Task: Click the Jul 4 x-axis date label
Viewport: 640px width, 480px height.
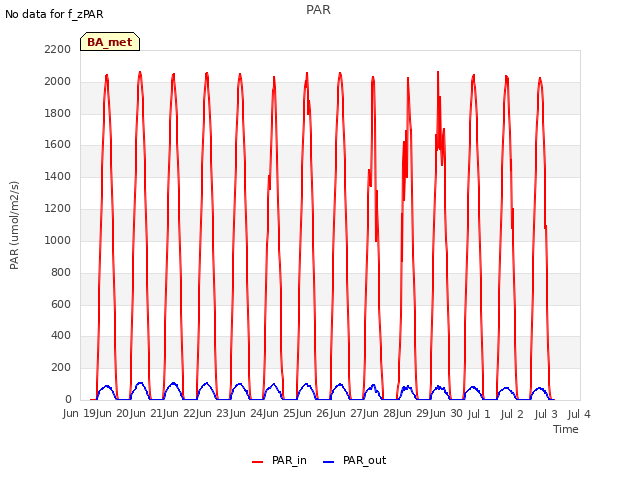Action: (579, 414)
